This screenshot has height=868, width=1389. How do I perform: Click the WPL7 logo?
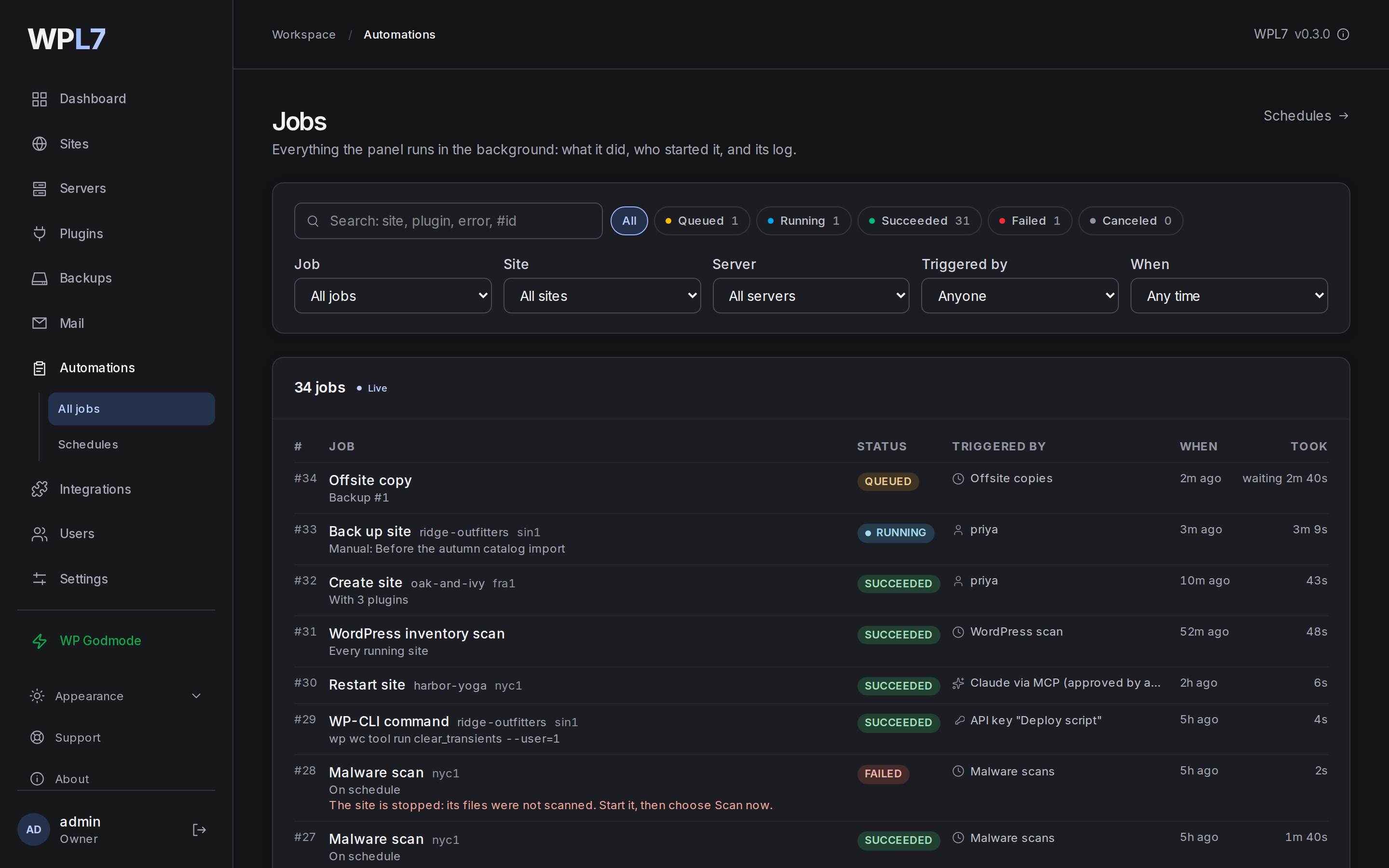coord(67,39)
